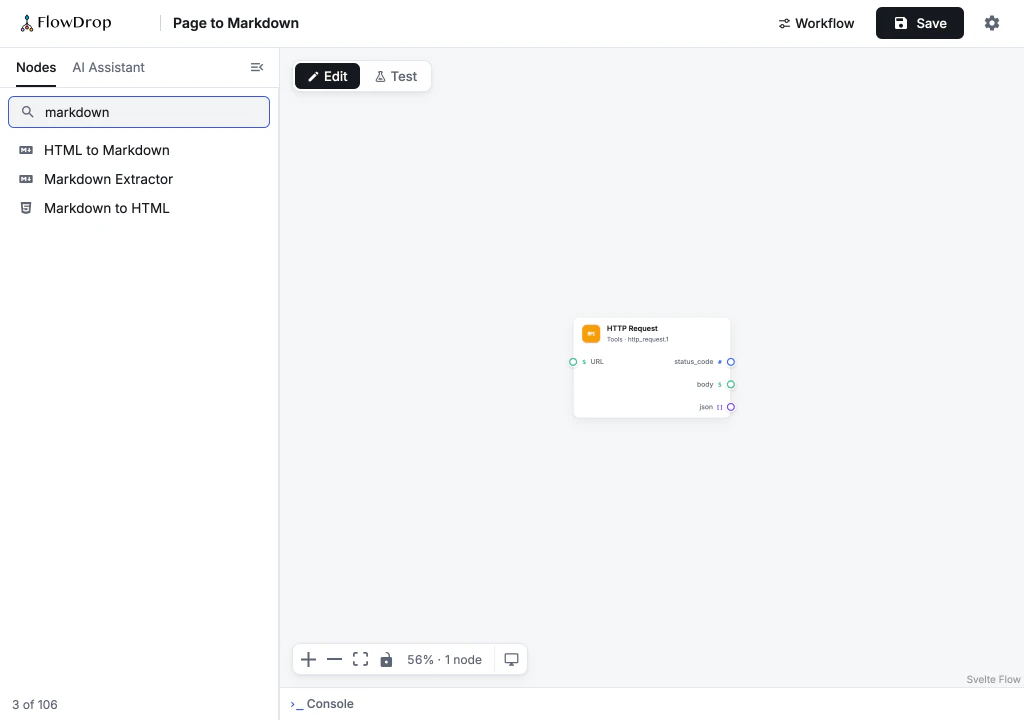This screenshot has height=720, width=1024.
Task: Click the fit view icon
Action: pos(360,660)
